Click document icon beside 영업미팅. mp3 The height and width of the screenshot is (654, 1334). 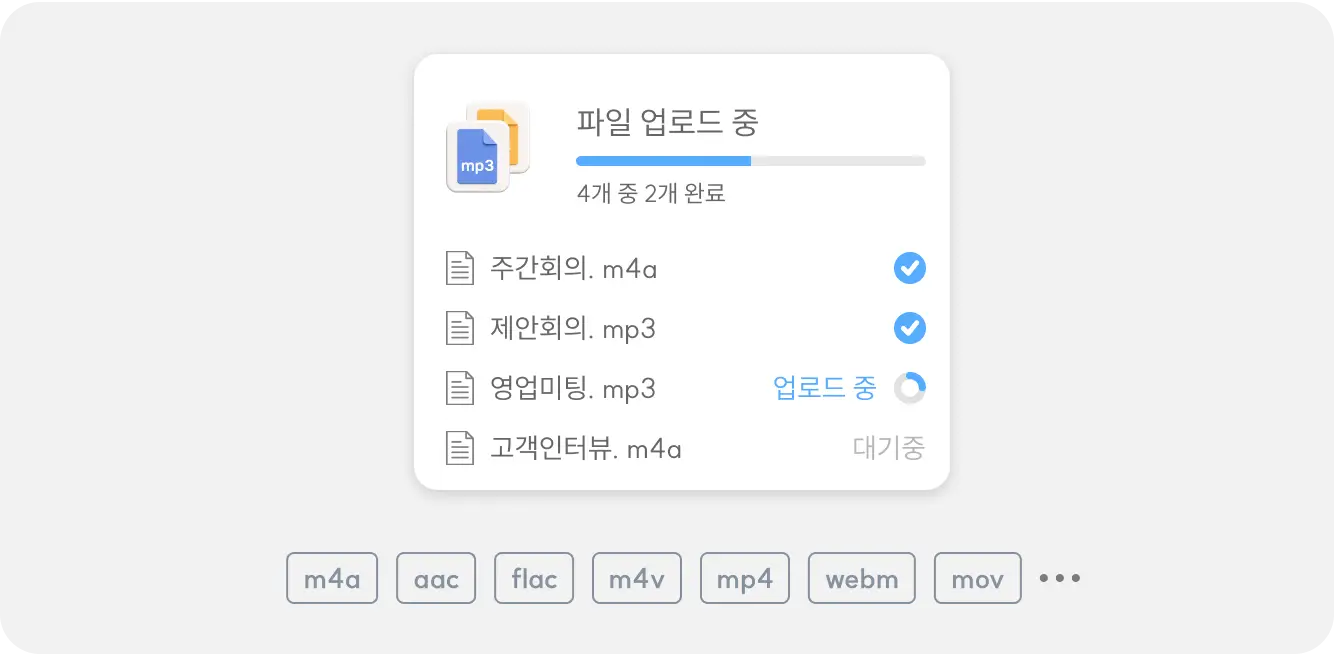pos(459,388)
